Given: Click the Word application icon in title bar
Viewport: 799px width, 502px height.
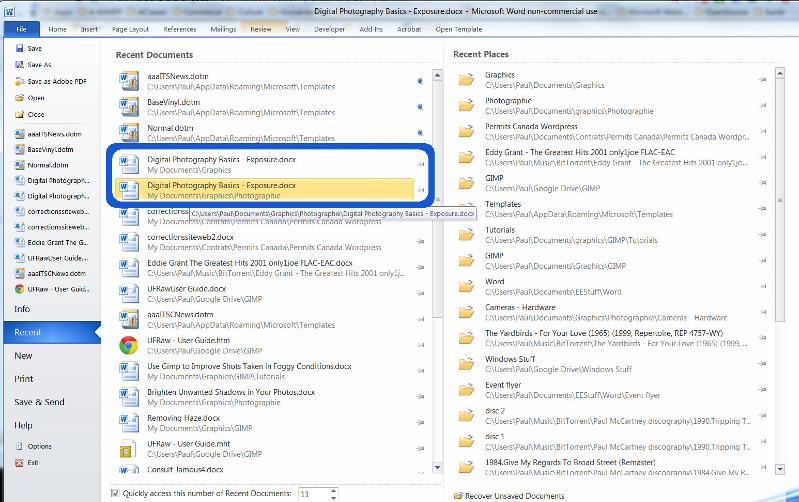Looking at the screenshot, I should (9, 12).
